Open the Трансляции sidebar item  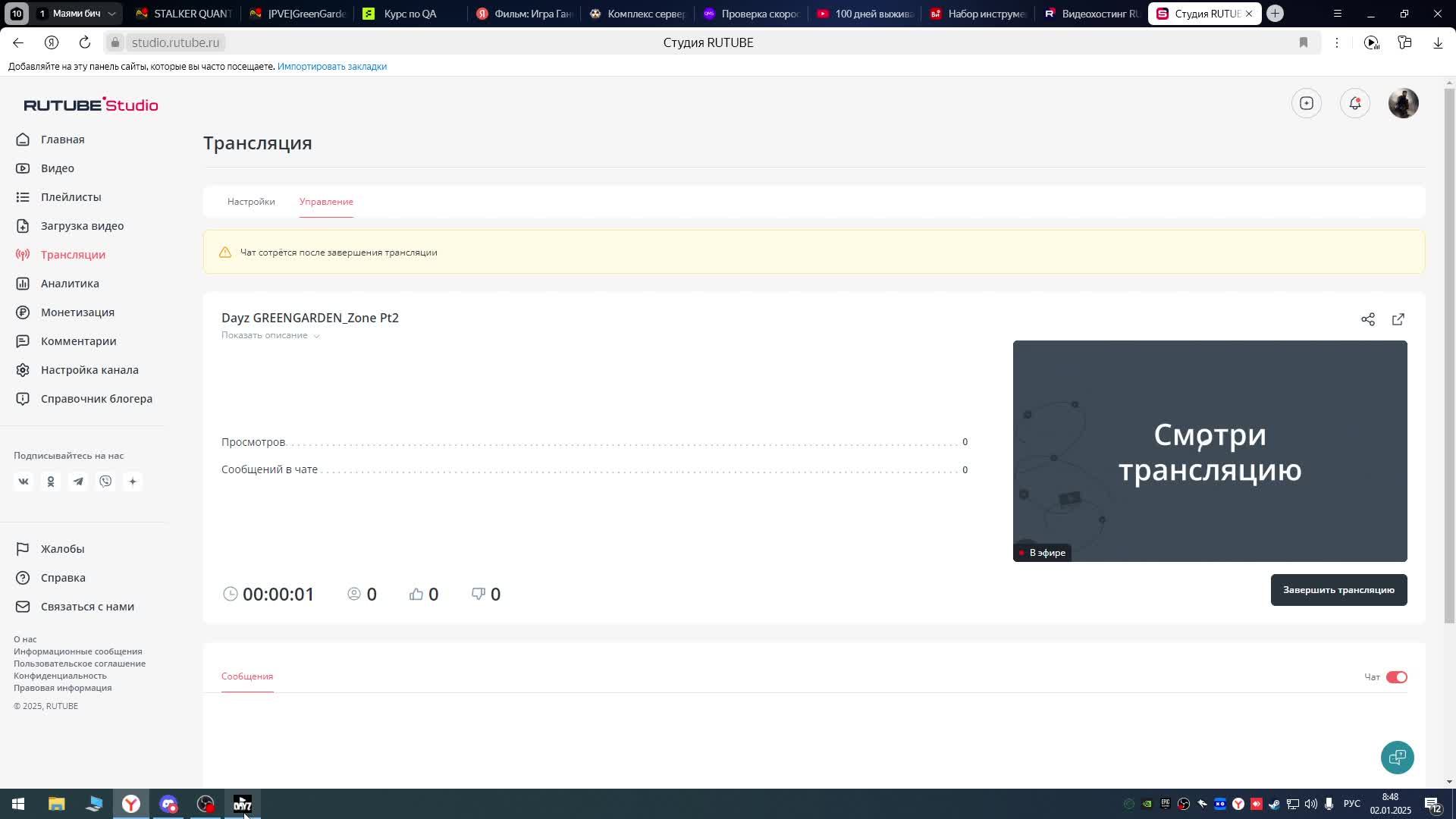click(x=73, y=255)
